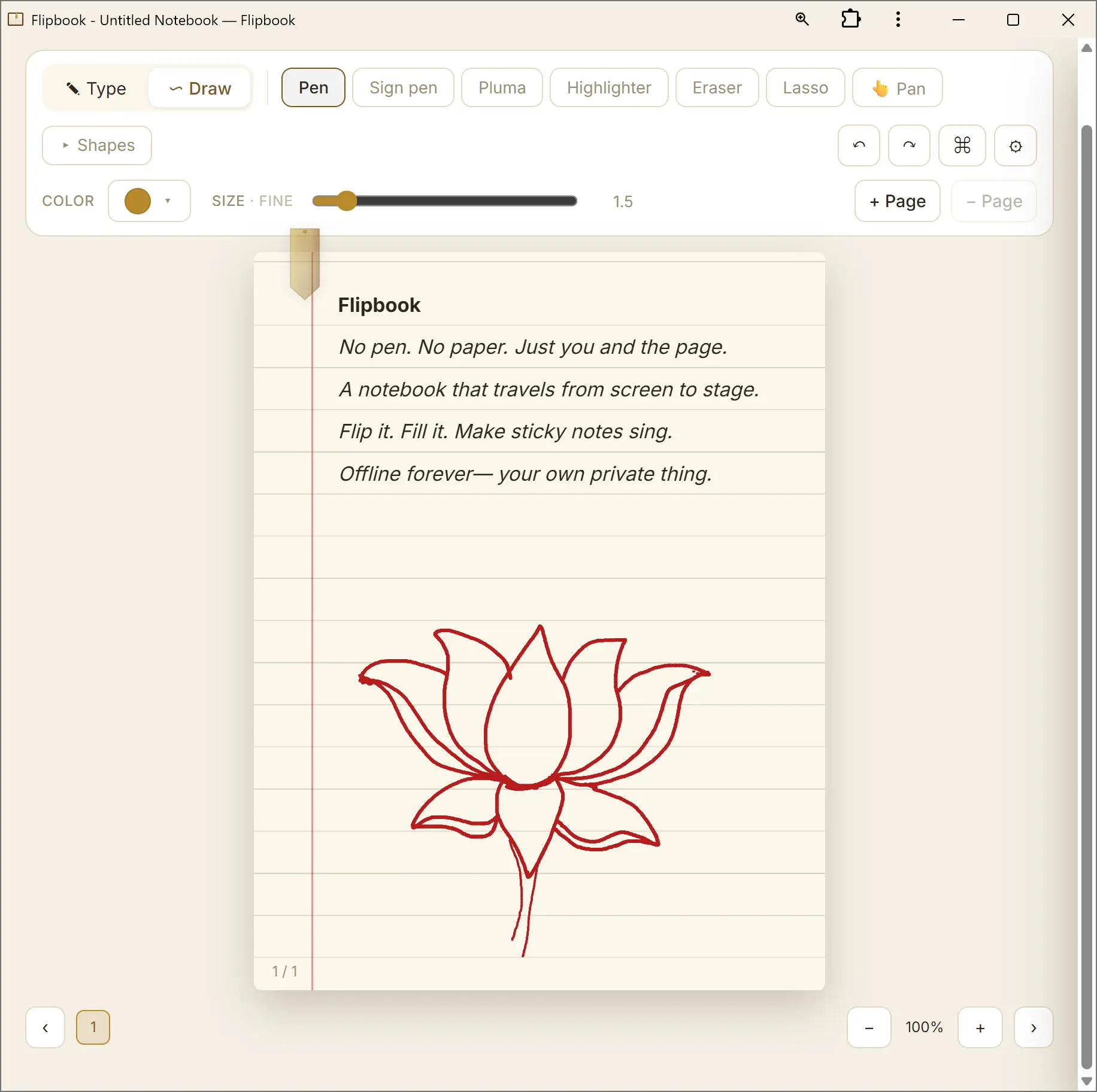Click the redo arrow button
1097x1092 pixels.
[909, 145]
